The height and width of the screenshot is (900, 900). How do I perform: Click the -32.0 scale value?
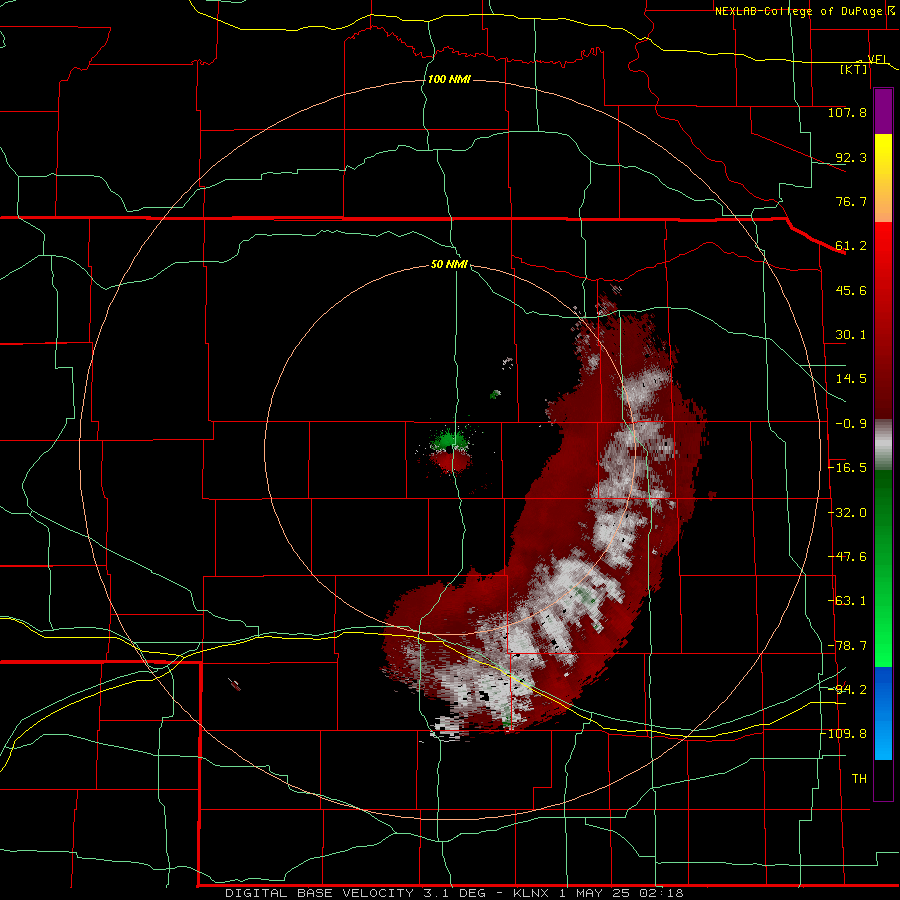tap(847, 513)
